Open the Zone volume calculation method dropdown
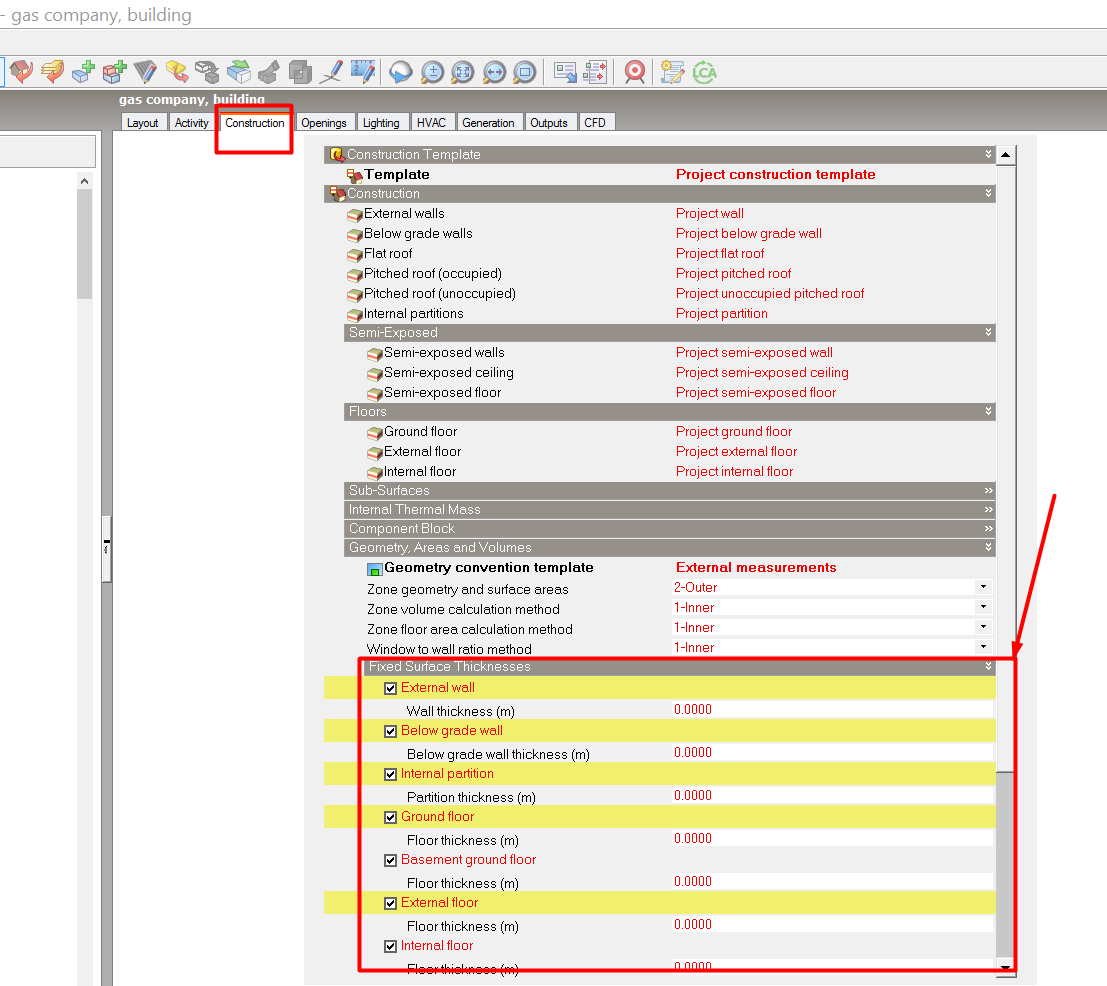This screenshot has height=986, width=1107. click(x=983, y=607)
